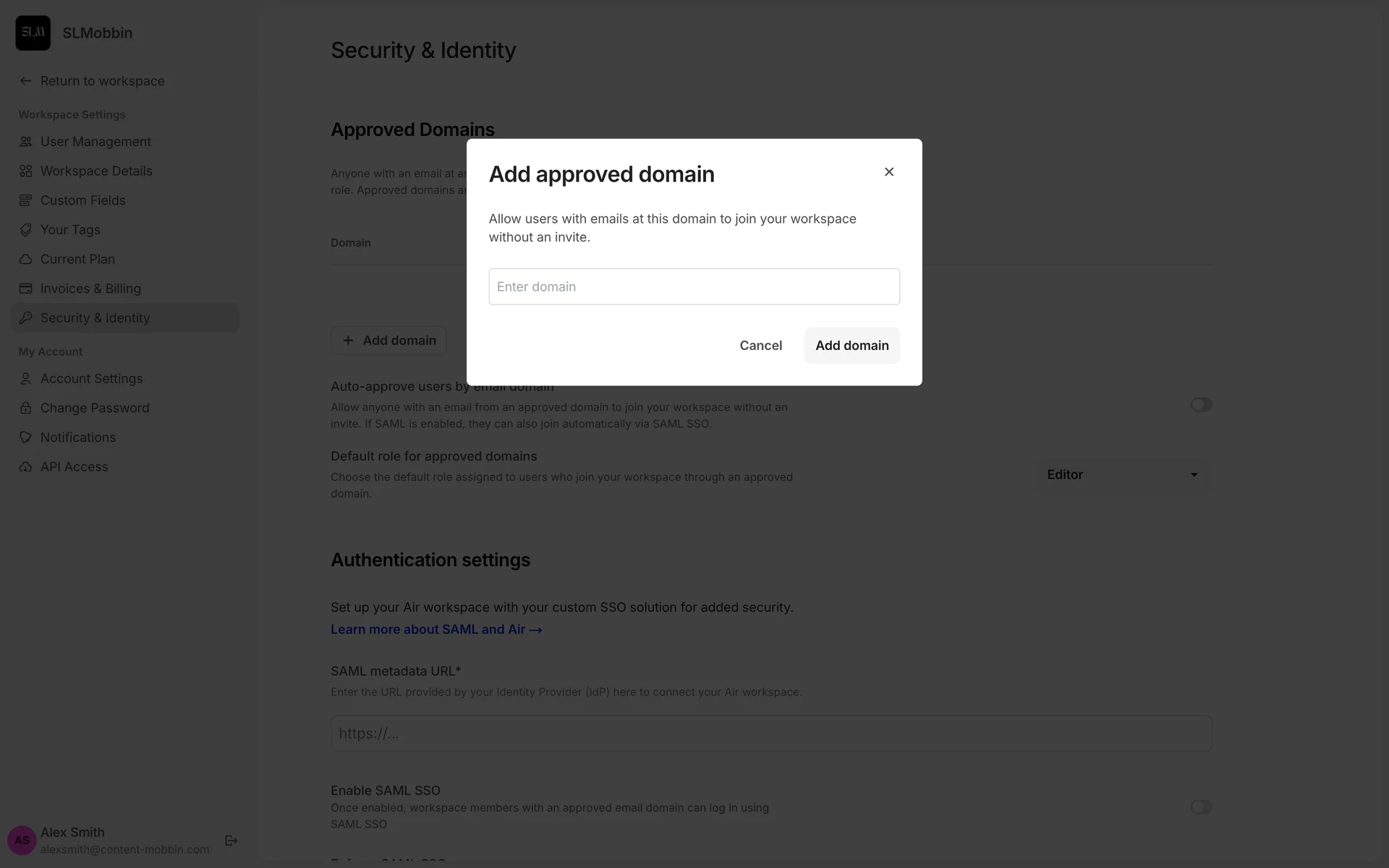Close the Add approved domain dialog
Screen dimensions: 1389x868
[x=889, y=172]
